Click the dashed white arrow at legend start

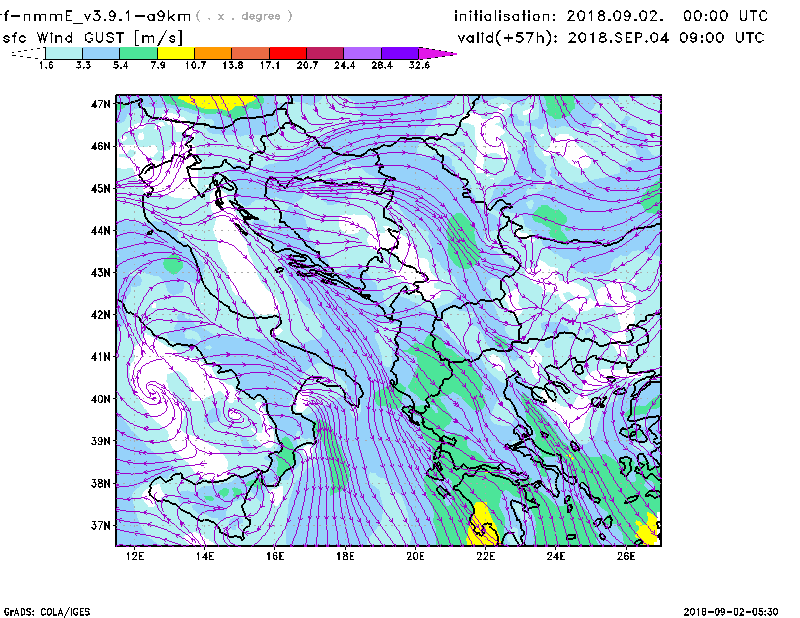pyautogui.click(x=28, y=53)
